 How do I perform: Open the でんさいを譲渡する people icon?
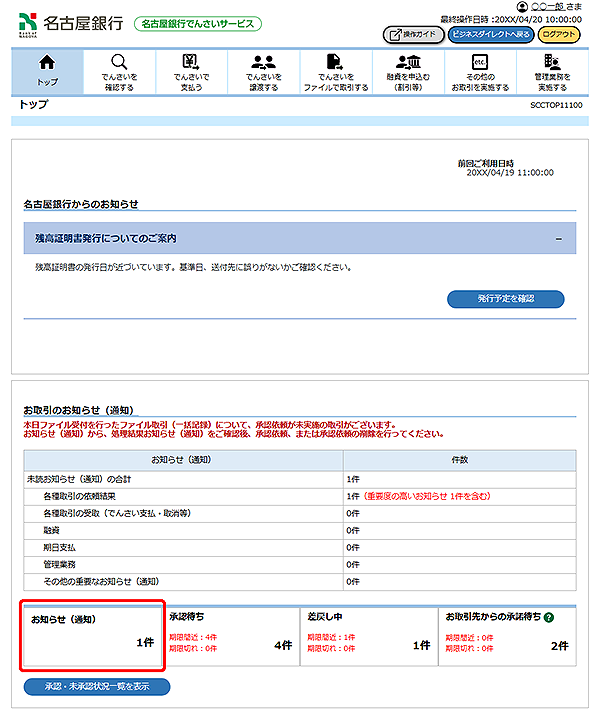coord(264,63)
